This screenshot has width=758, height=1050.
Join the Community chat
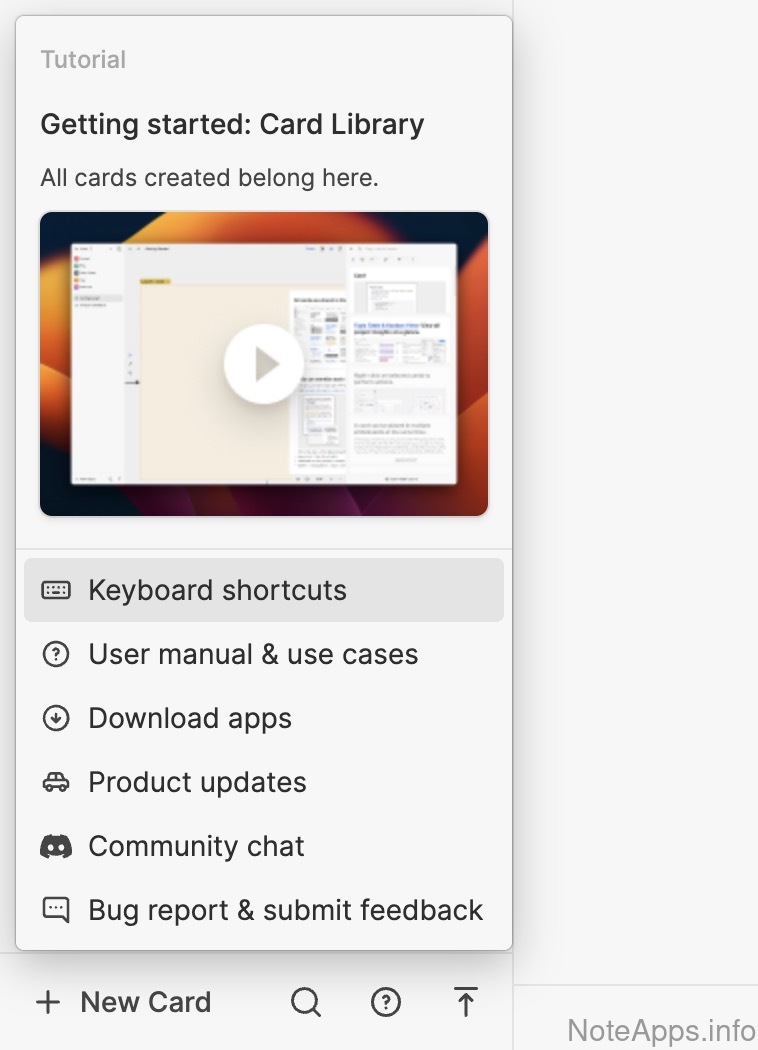click(196, 846)
